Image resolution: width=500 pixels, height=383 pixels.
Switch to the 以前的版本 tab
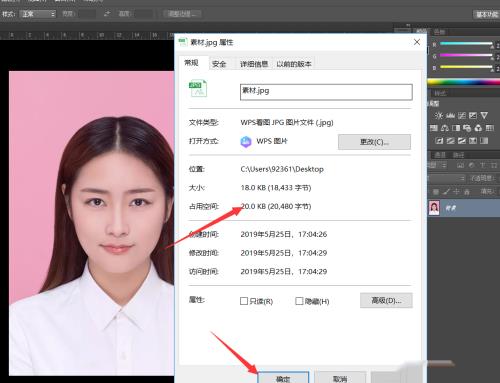[x=294, y=64]
